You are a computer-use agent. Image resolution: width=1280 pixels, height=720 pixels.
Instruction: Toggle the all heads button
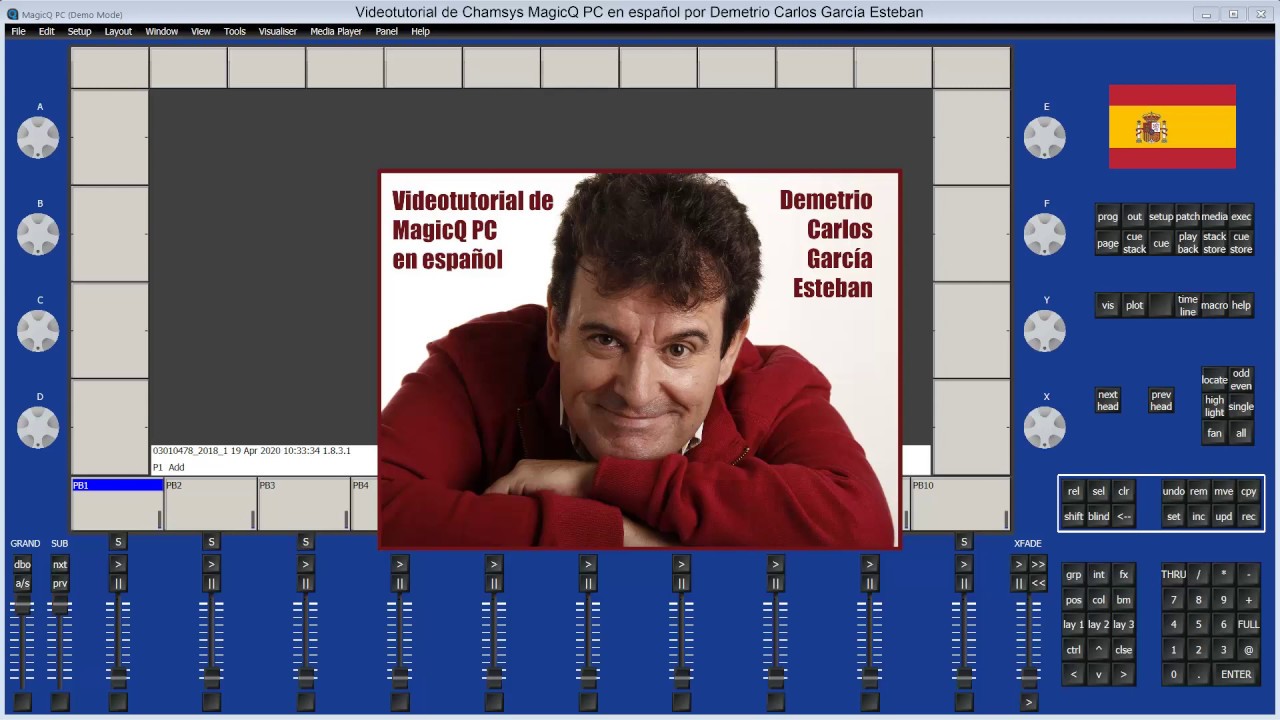(x=1241, y=433)
